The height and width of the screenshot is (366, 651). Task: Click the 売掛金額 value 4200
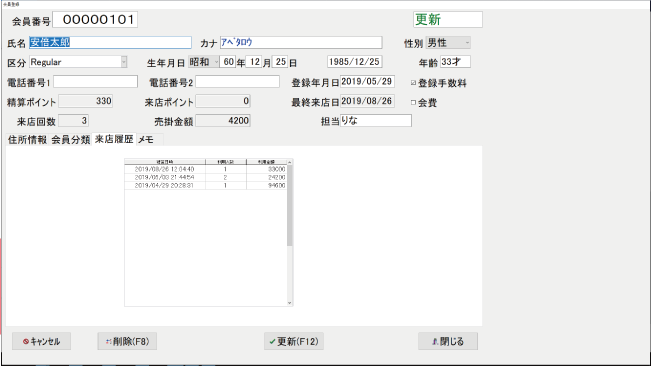pos(223,121)
